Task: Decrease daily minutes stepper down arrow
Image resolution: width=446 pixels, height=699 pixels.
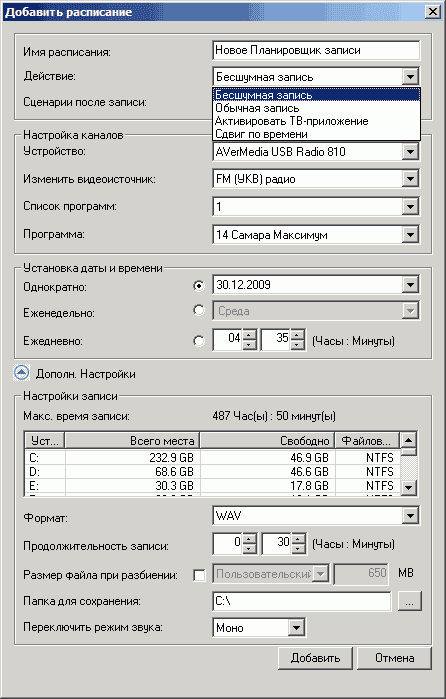Action: (x=298, y=345)
